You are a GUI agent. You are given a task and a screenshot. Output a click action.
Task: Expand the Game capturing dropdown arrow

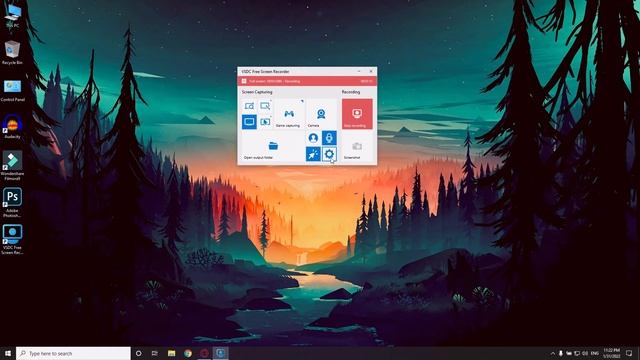[x=302, y=101]
